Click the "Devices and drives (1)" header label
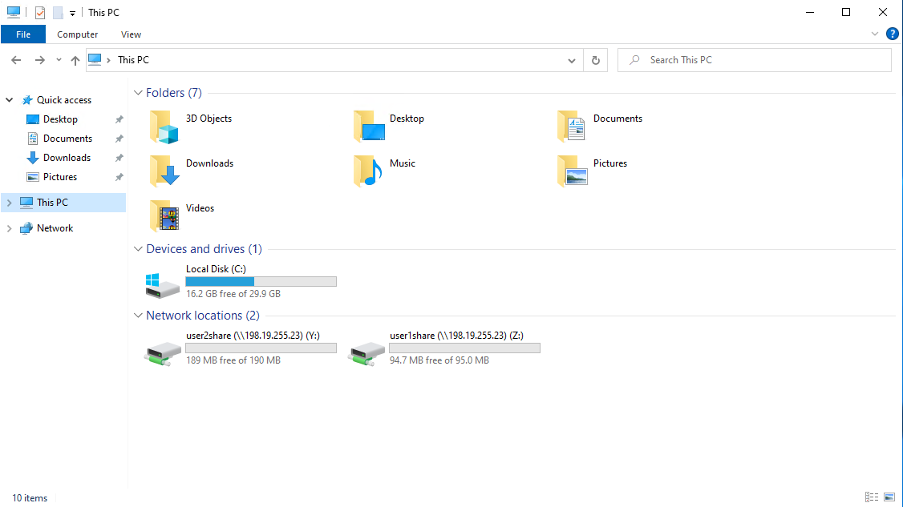 click(204, 249)
